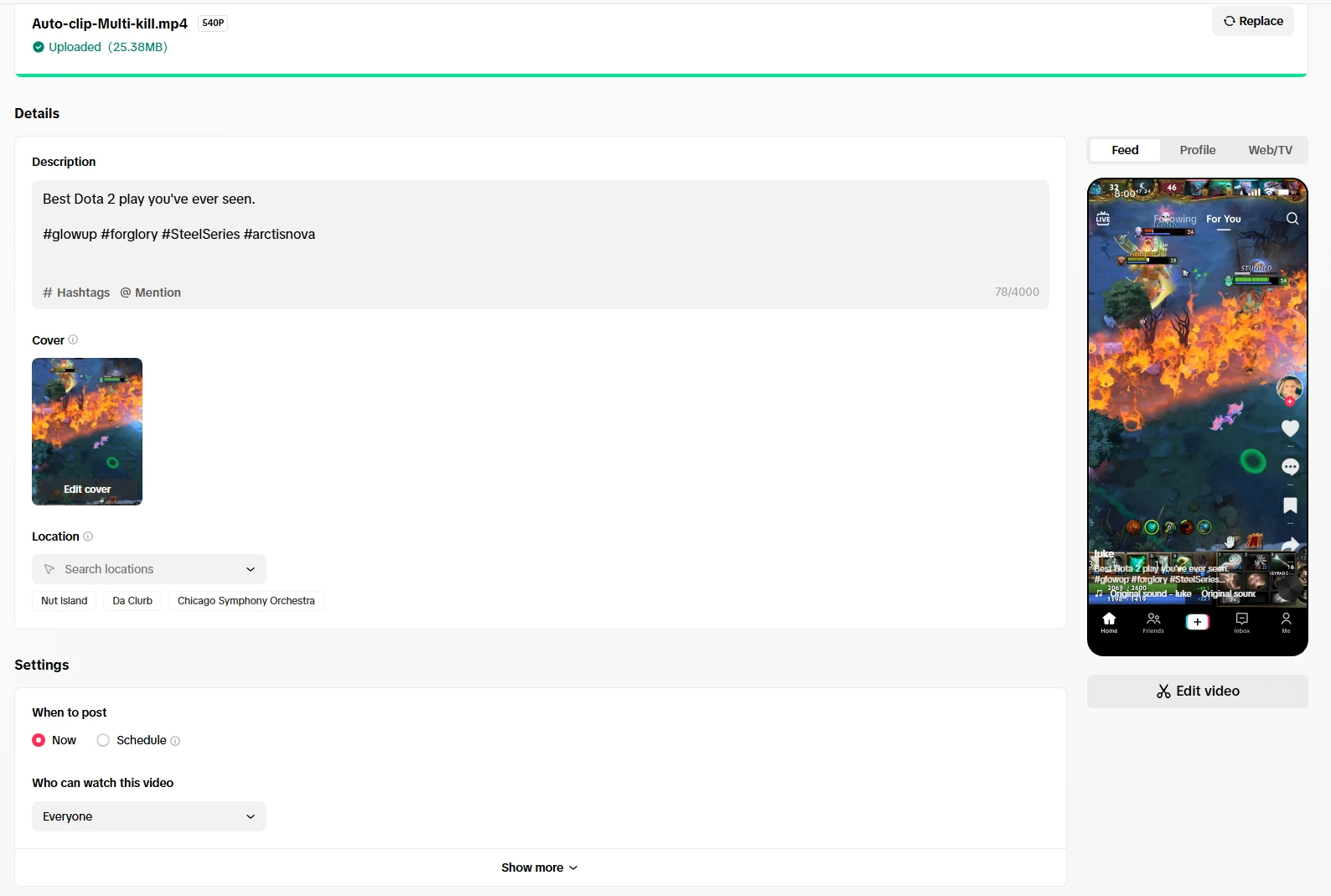Switch preview to Profile tab
1331x896 pixels.
[x=1197, y=150]
